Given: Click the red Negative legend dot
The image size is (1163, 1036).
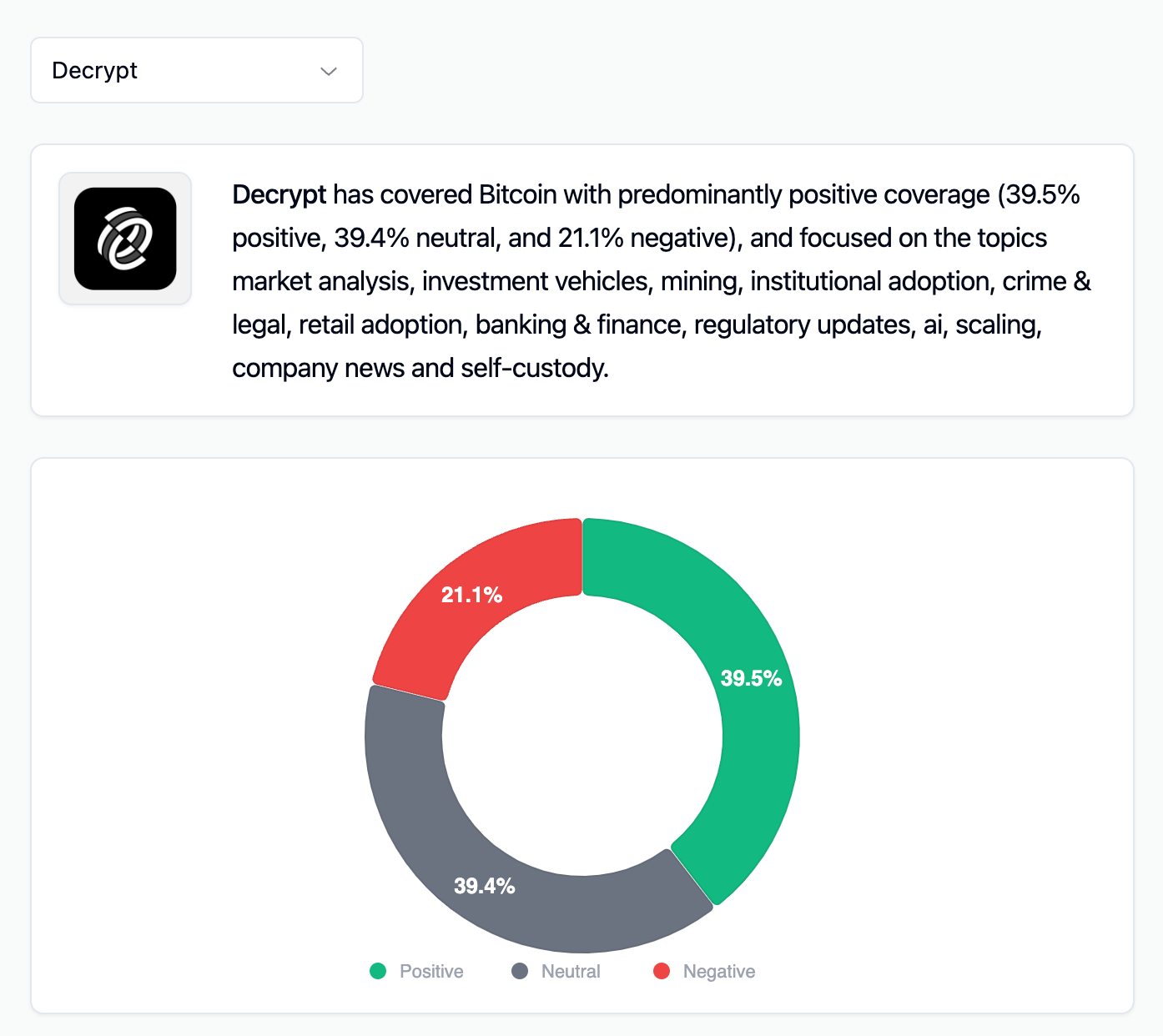Looking at the screenshot, I should (x=662, y=971).
